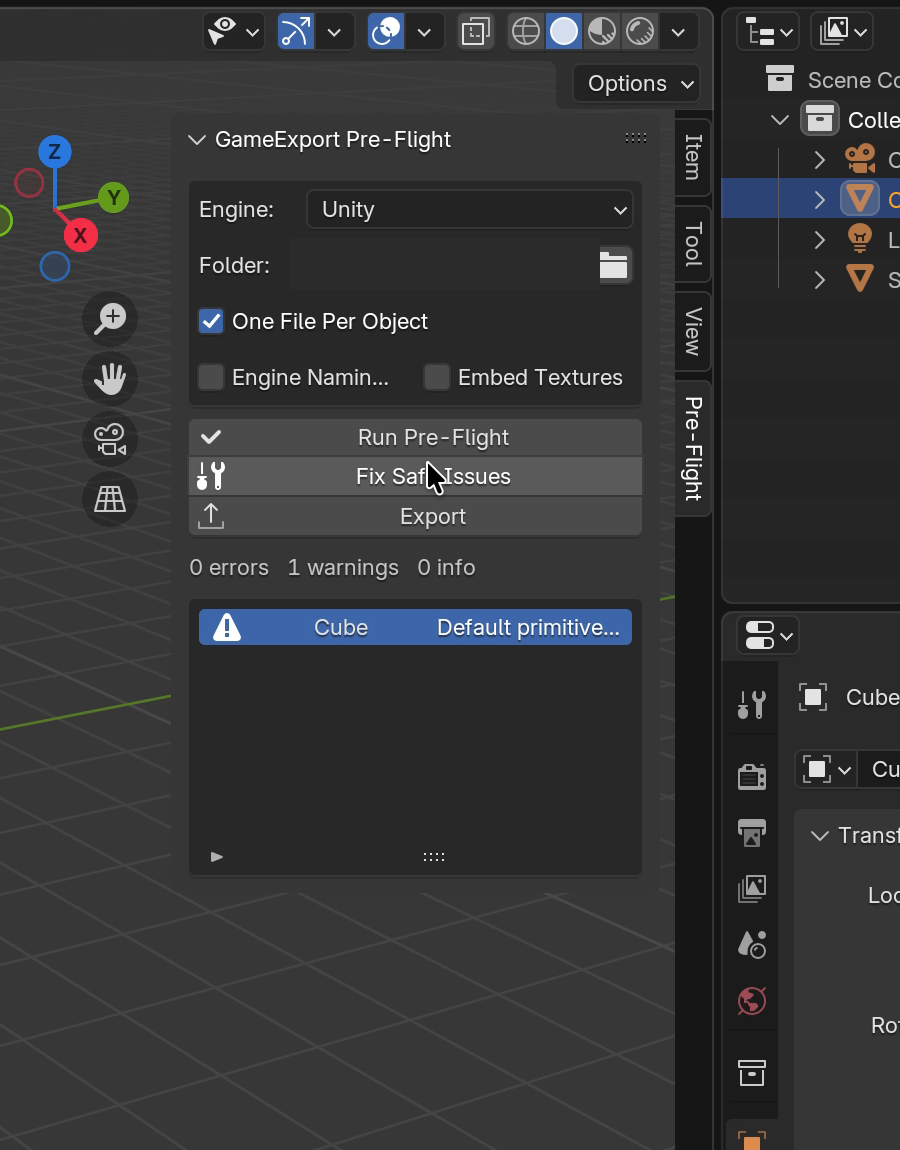
Task: Click the Y axis on navigation gizmo
Action: 114,197
